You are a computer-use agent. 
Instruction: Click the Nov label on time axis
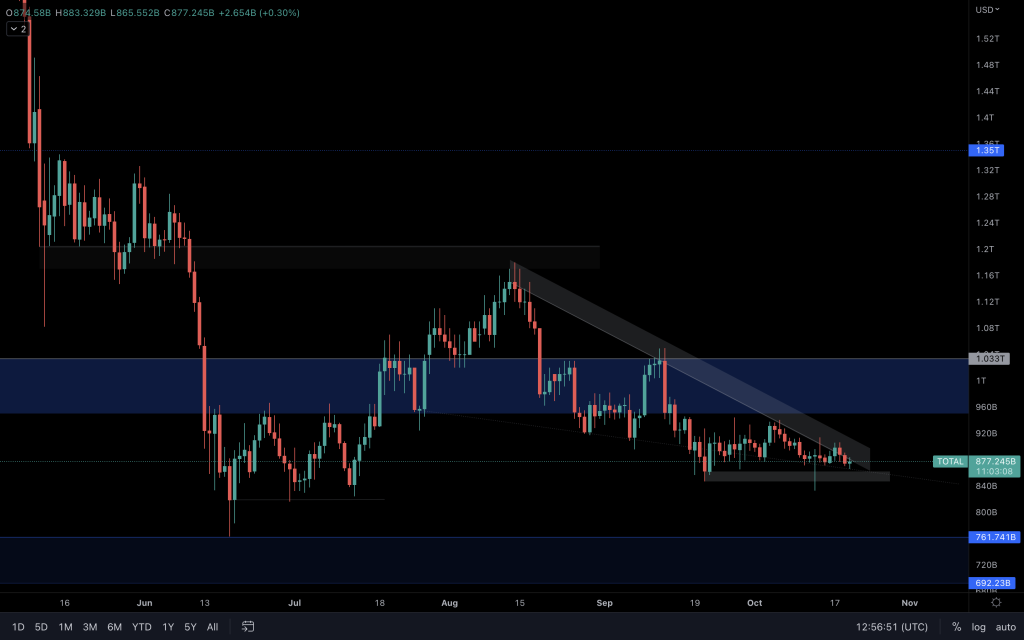click(910, 603)
